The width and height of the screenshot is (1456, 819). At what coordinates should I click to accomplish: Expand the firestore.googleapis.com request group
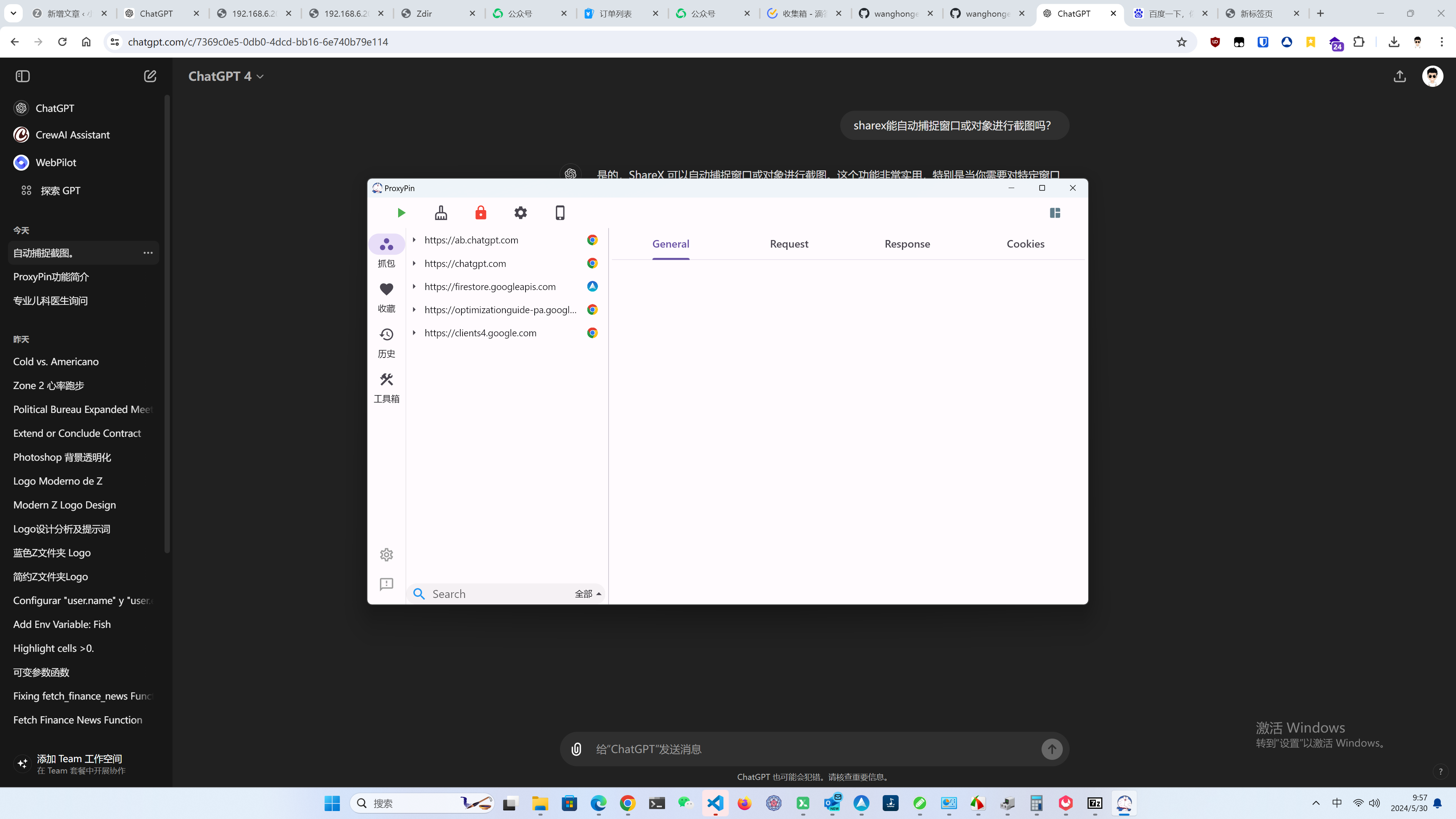tap(414, 287)
